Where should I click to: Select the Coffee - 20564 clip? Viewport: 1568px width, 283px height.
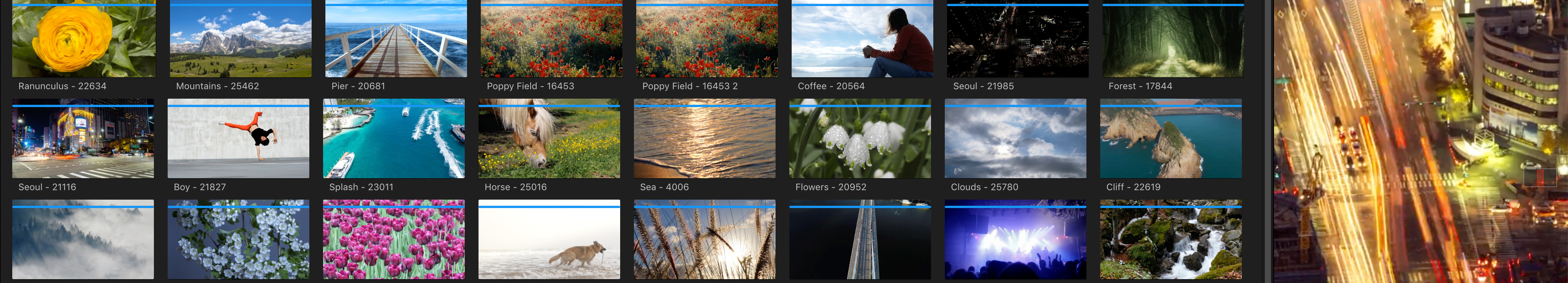point(862,39)
